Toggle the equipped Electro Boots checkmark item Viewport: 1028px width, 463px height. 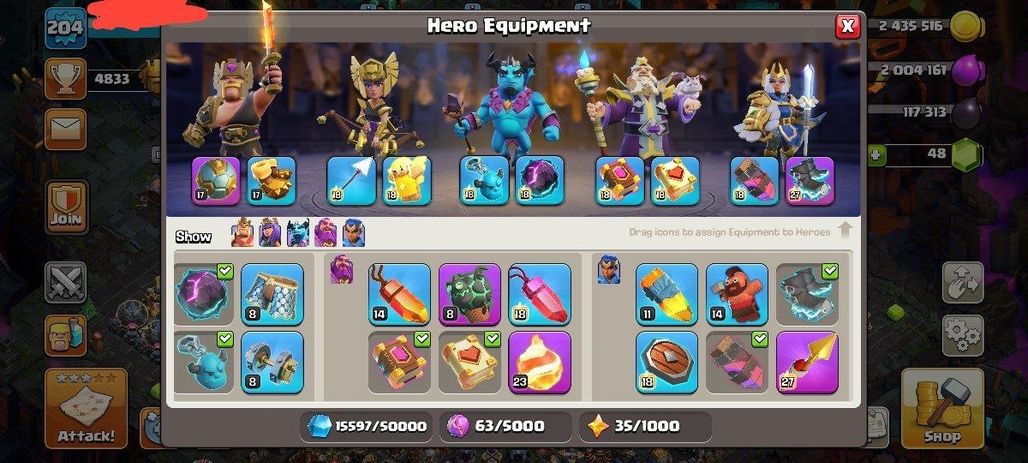pyautogui.click(x=807, y=294)
